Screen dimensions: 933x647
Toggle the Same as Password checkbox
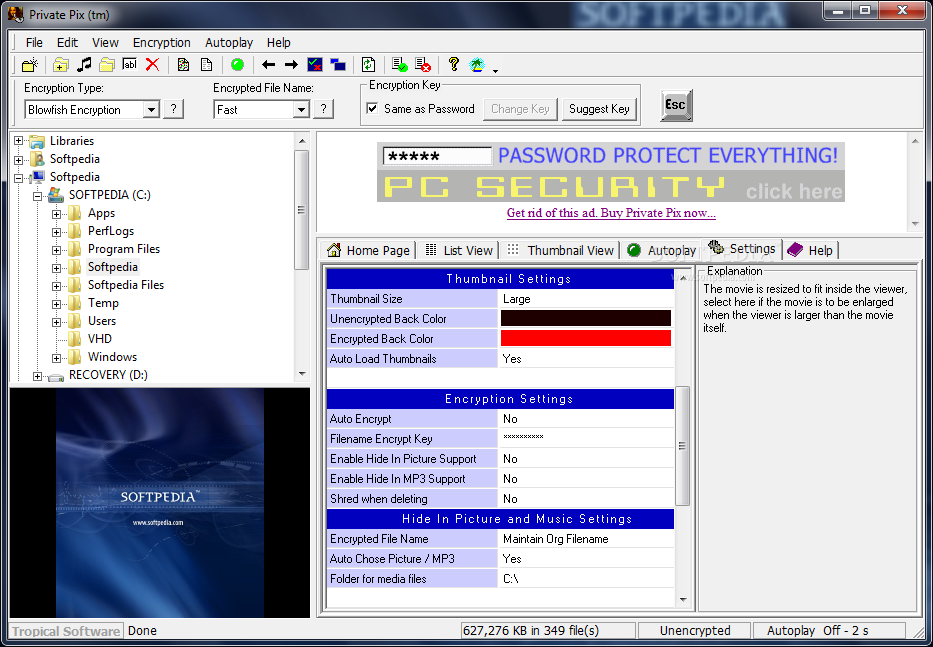(x=372, y=108)
